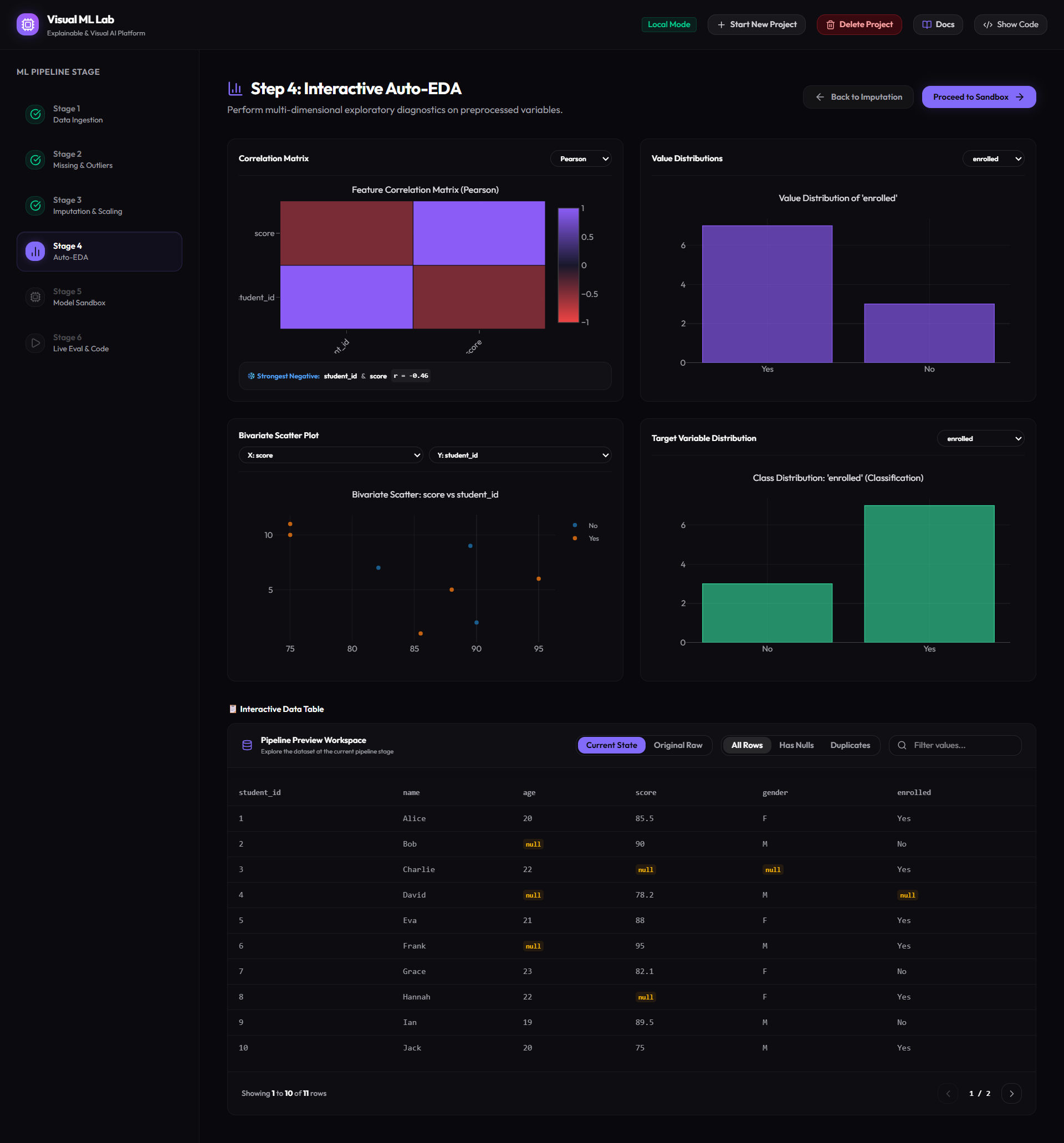1064x1143 pixels.
Task: Click the Delete Project button
Action: pyautogui.click(x=860, y=25)
